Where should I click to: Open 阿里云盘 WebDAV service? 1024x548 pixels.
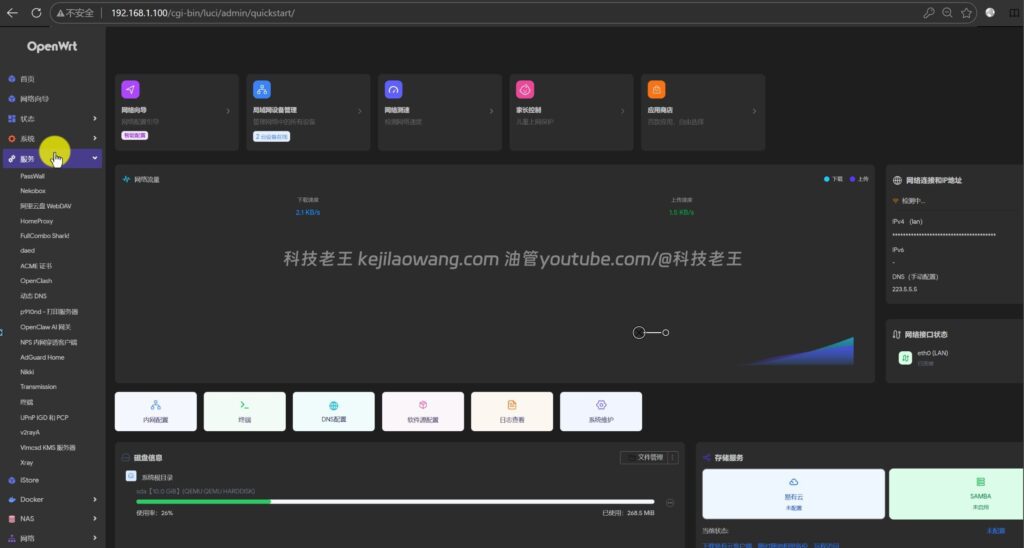(46, 206)
